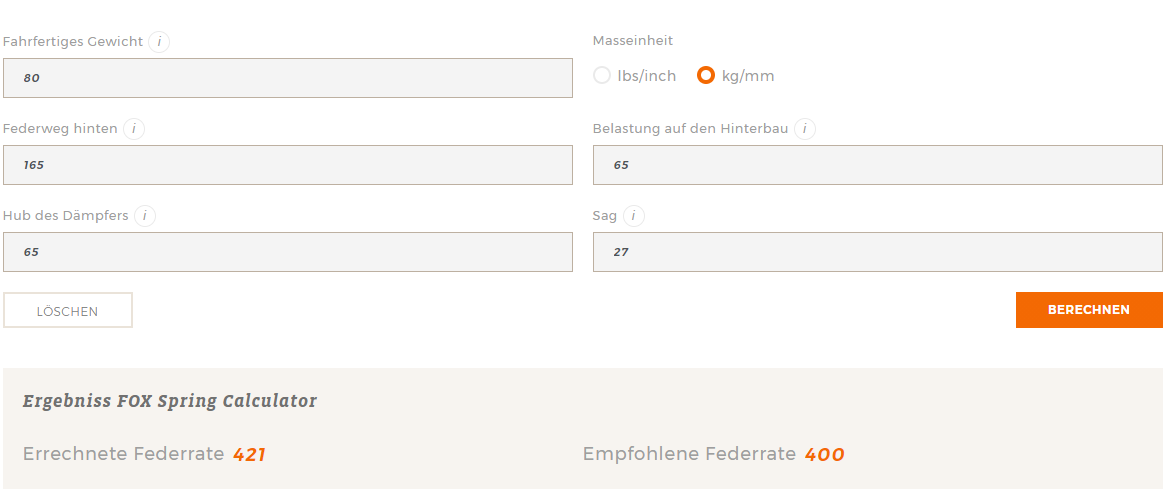Show info for Hub des Dämpfers

tap(145, 216)
